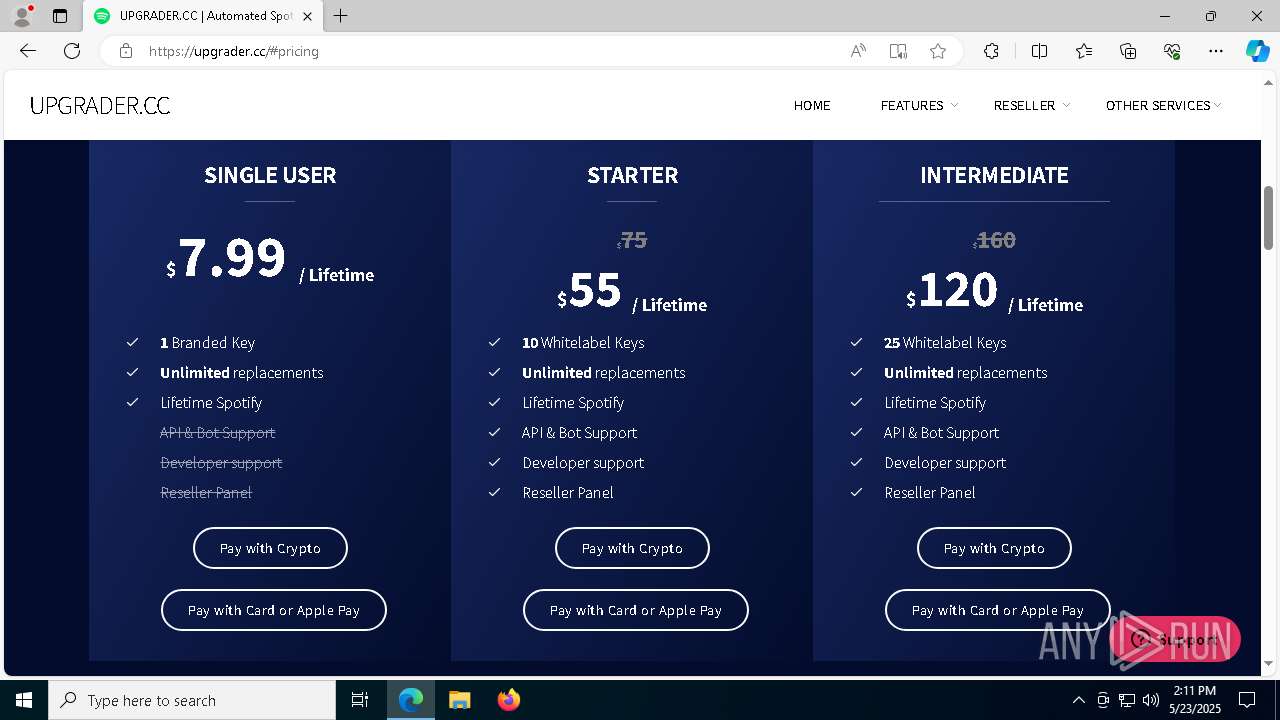Open the notification center icon
The height and width of the screenshot is (720, 1280).
(x=1247, y=700)
